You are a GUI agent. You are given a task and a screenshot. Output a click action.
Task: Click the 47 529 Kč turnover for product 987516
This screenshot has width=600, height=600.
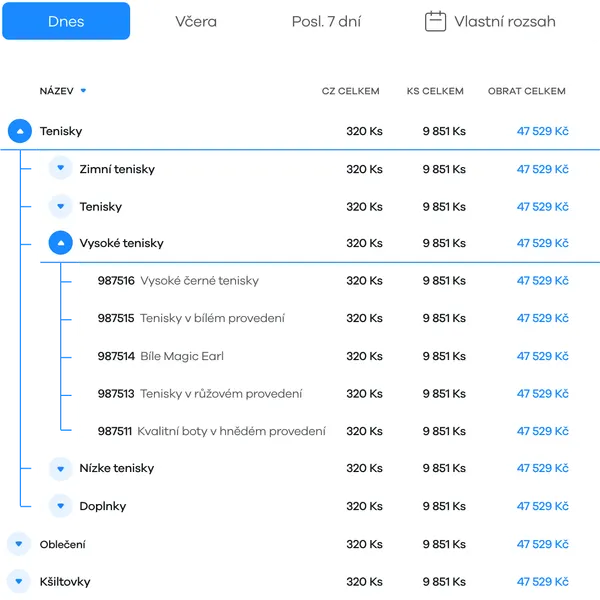point(543,280)
